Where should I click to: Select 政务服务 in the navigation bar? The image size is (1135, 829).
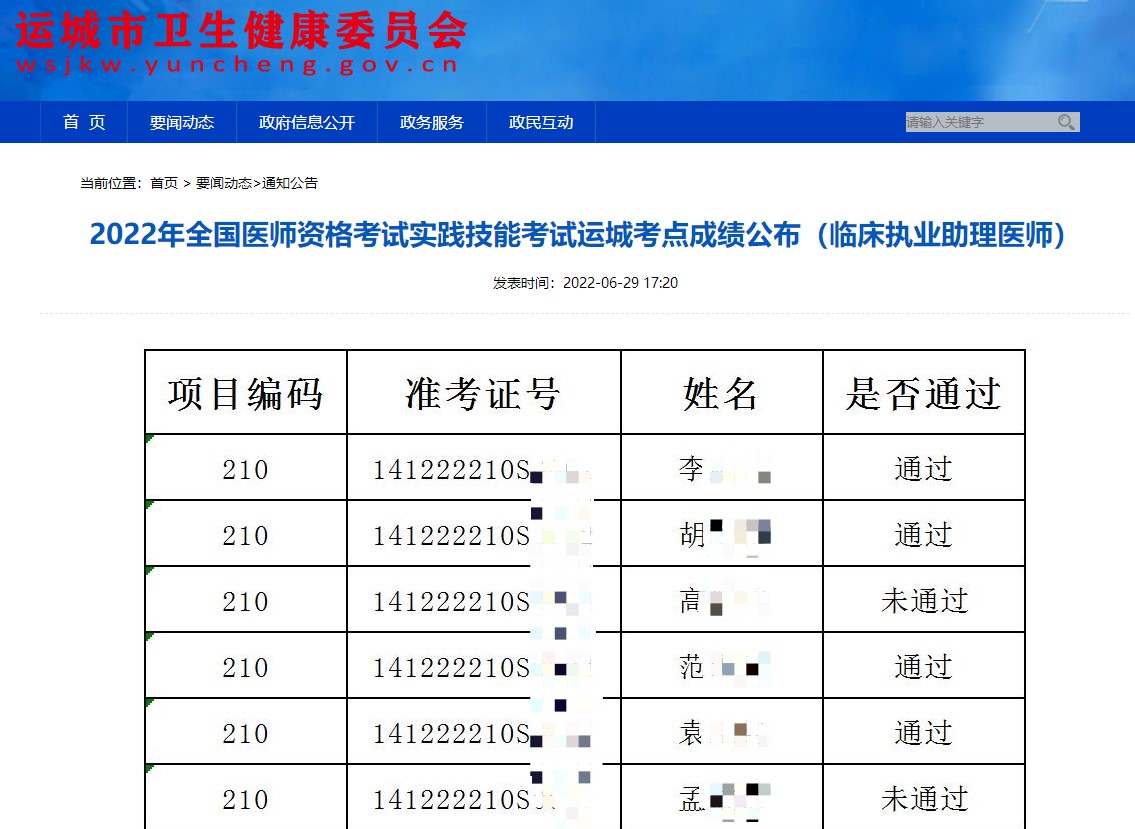[432, 122]
